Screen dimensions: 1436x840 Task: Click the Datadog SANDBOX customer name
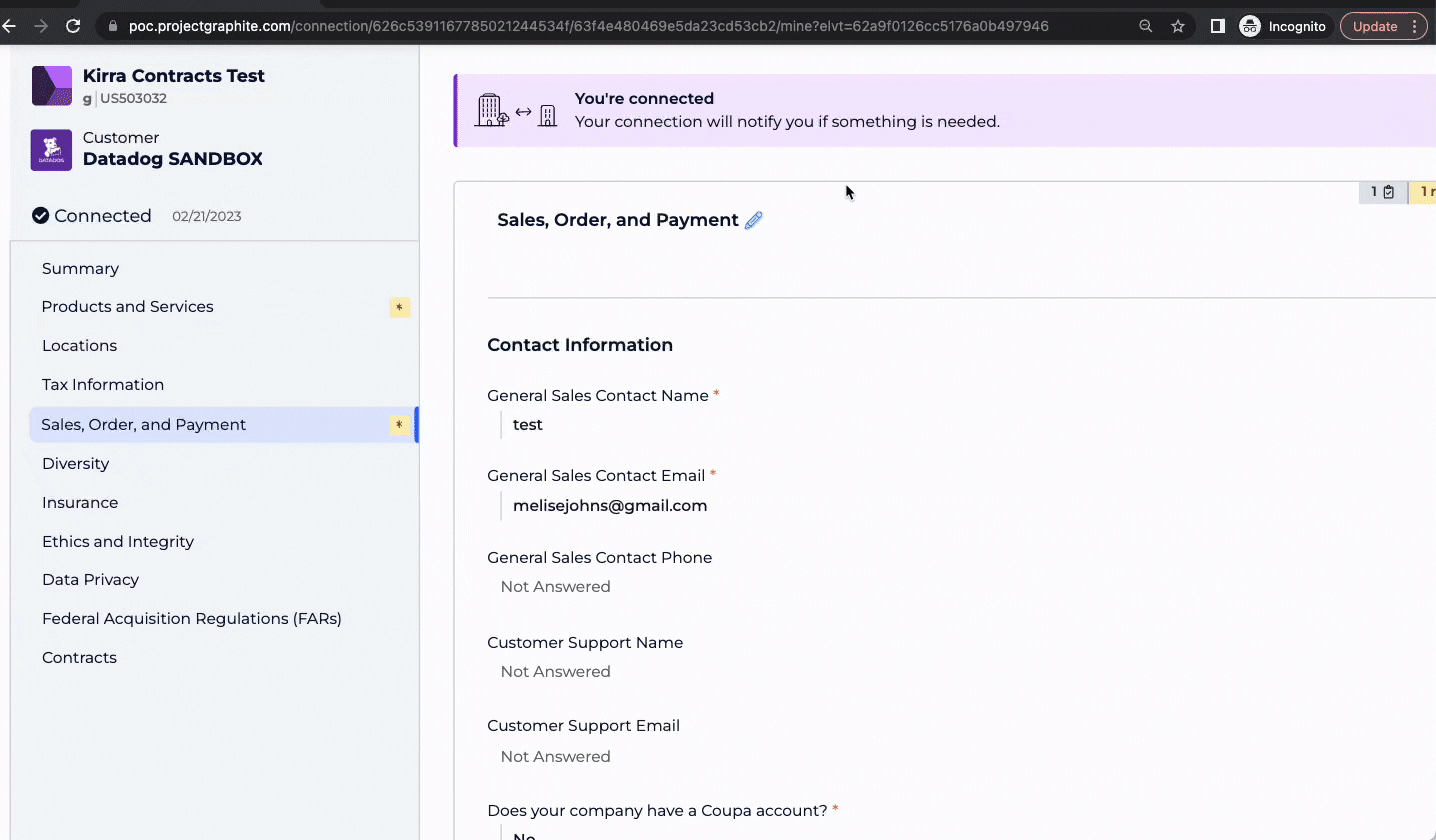pyautogui.click(x=173, y=159)
